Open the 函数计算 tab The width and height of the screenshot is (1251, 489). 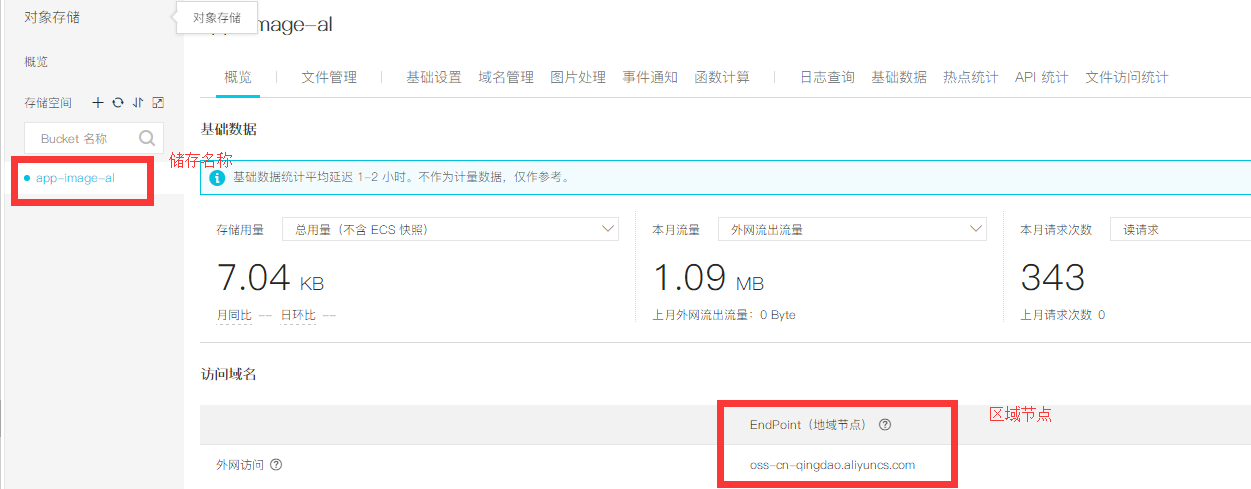tap(722, 77)
